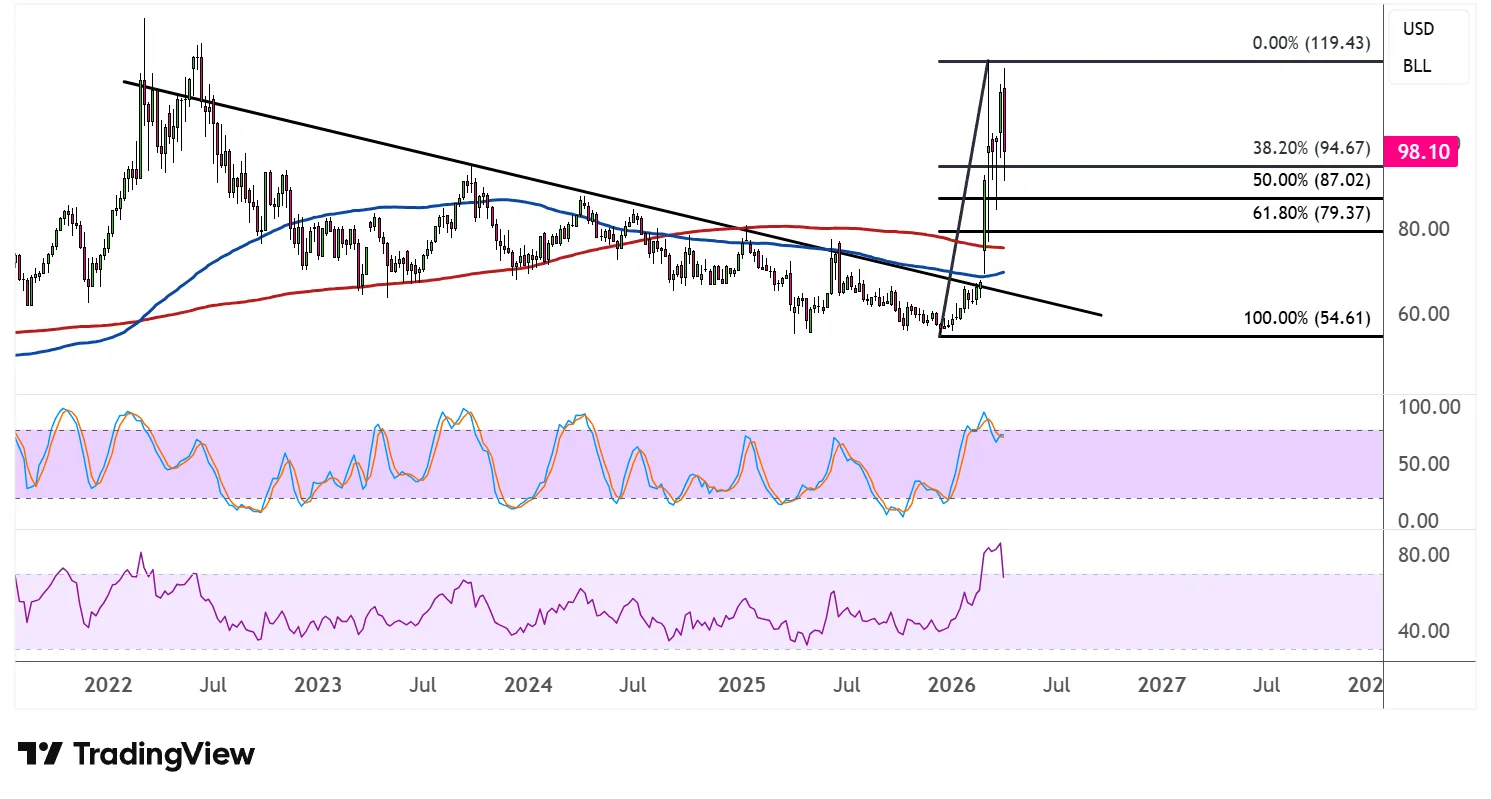Image resolution: width=1491 pixels, height=799 pixels.
Task: Click the pink 98.10 current price tag
Action: [x=1423, y=152]
